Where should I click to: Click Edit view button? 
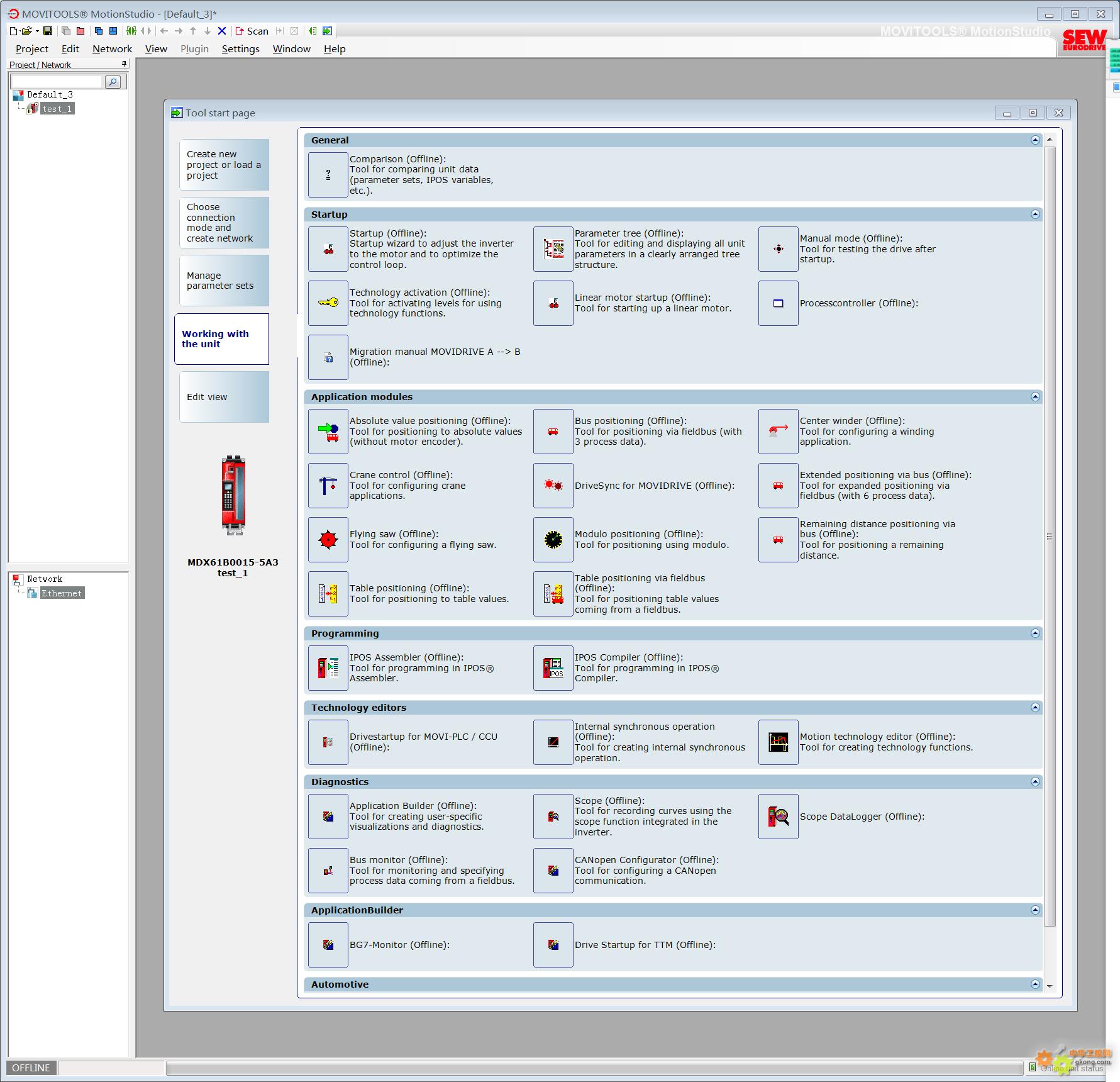coord(225,397)
